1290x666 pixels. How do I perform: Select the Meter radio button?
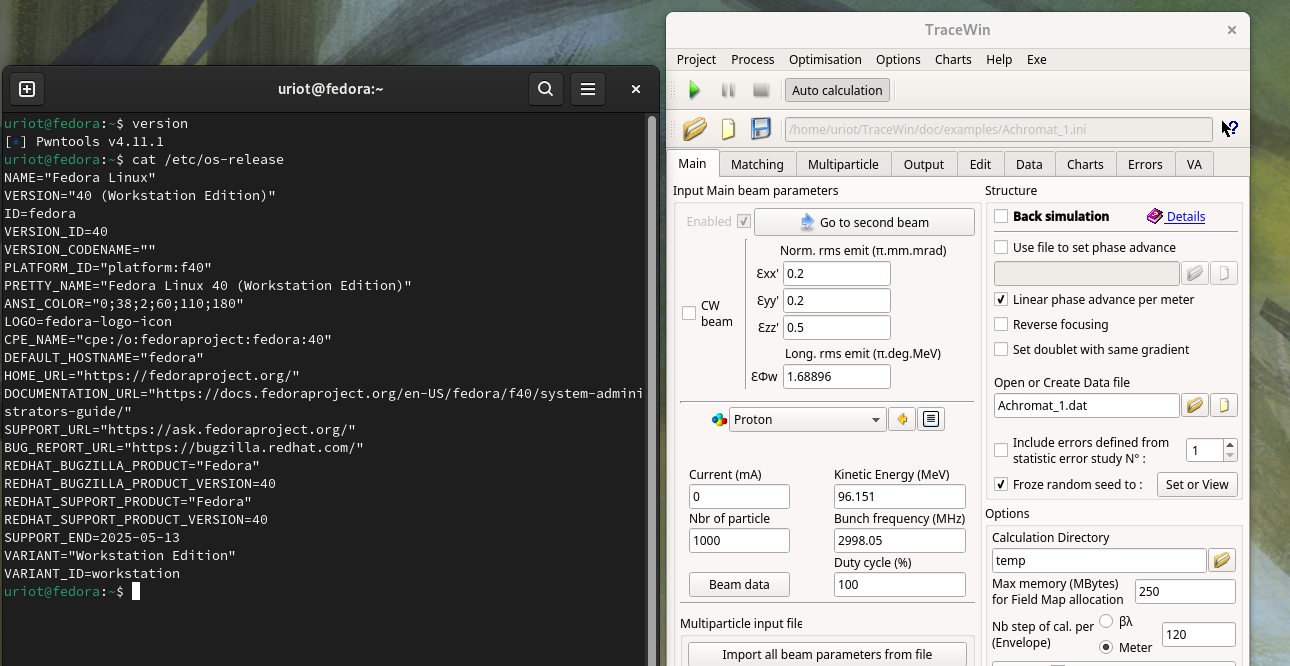point(1106,647)
